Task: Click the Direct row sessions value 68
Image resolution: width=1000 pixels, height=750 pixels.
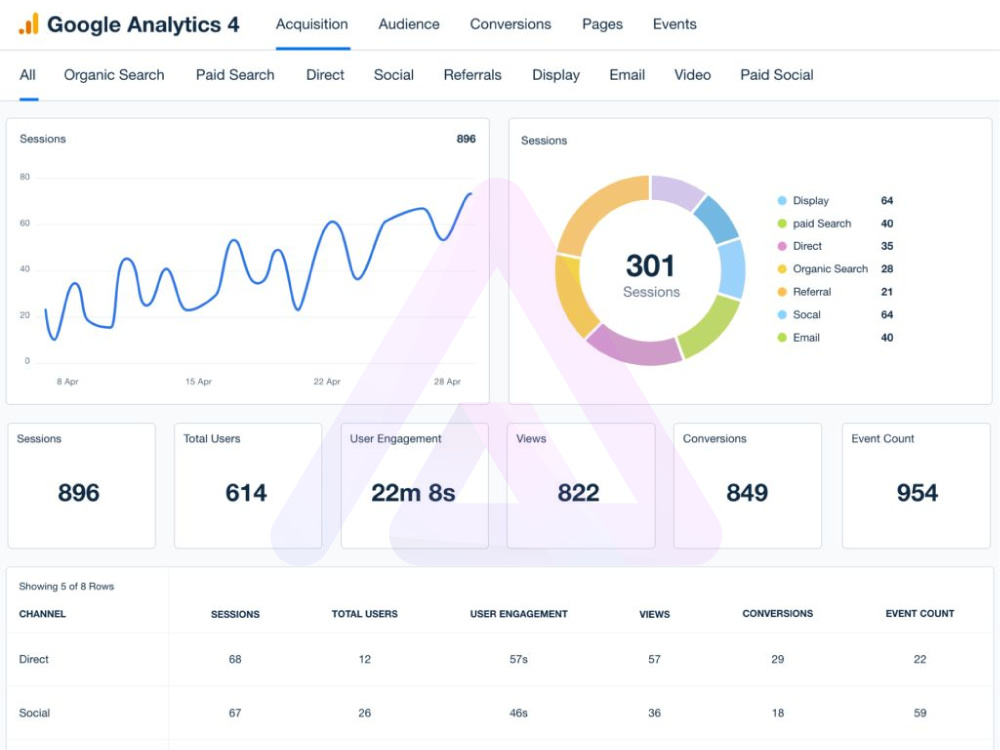Action: [235, 659]
